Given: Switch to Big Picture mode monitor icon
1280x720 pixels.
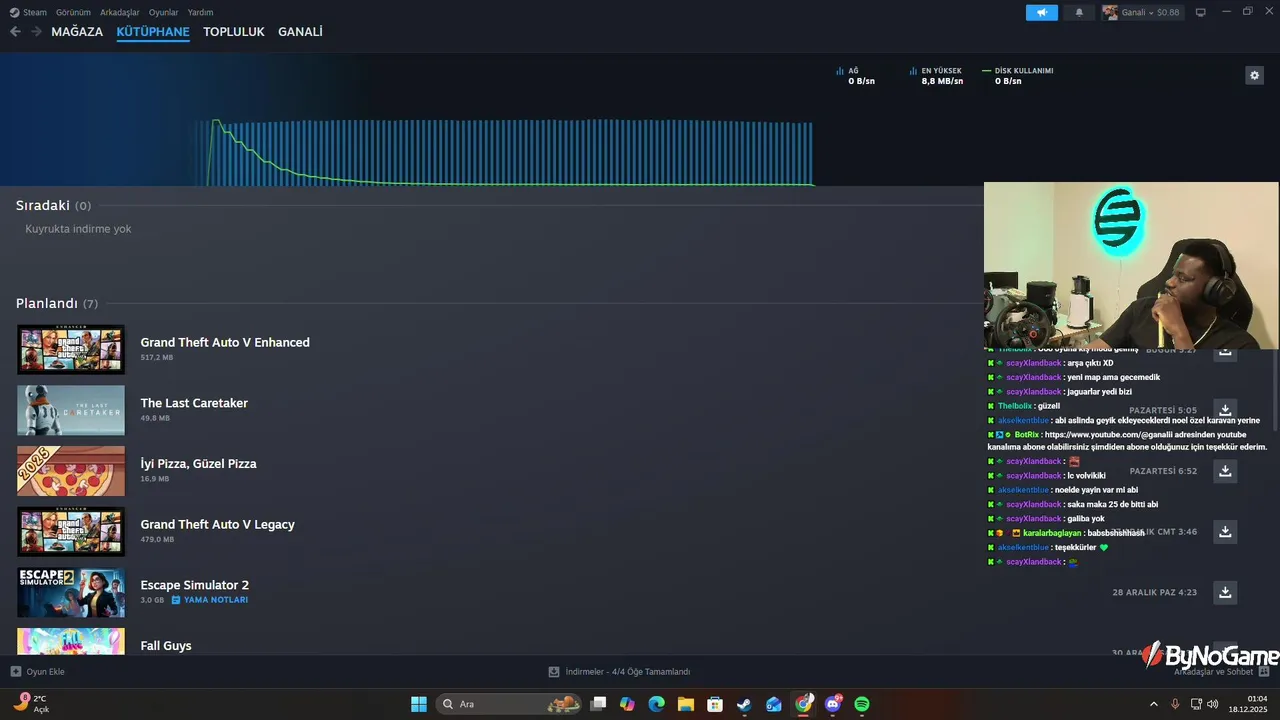Looking at the screenshot, I should (x=1201, y=12).
